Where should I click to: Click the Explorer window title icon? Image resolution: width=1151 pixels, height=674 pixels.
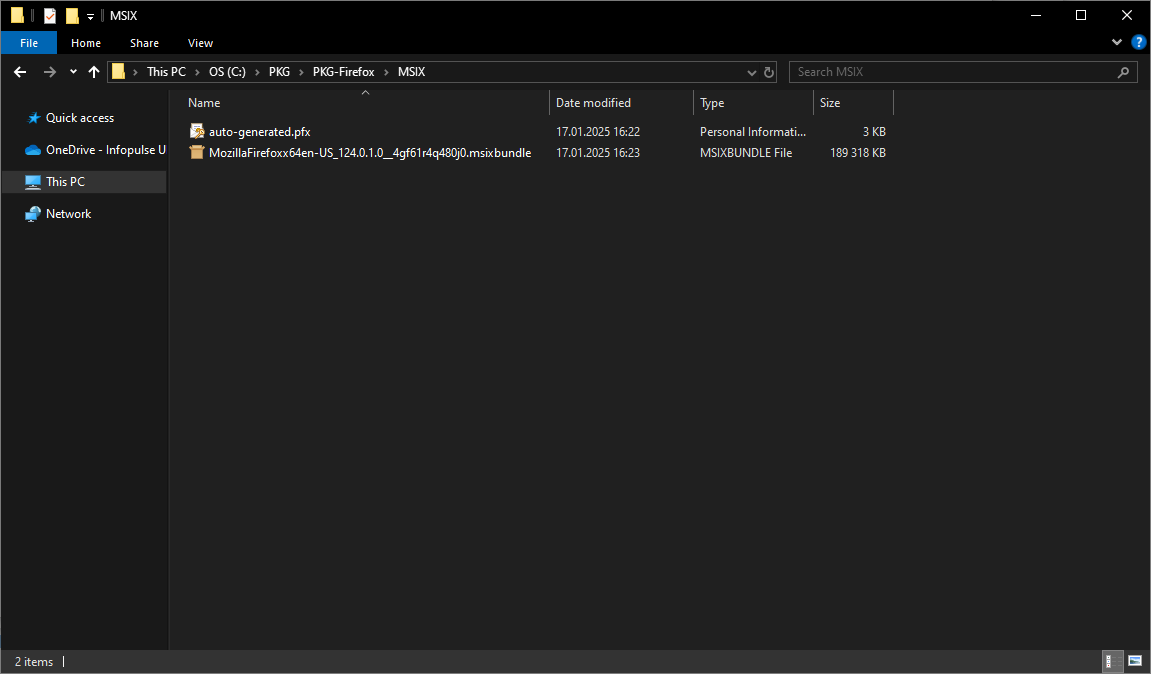[x=18, y=15]
